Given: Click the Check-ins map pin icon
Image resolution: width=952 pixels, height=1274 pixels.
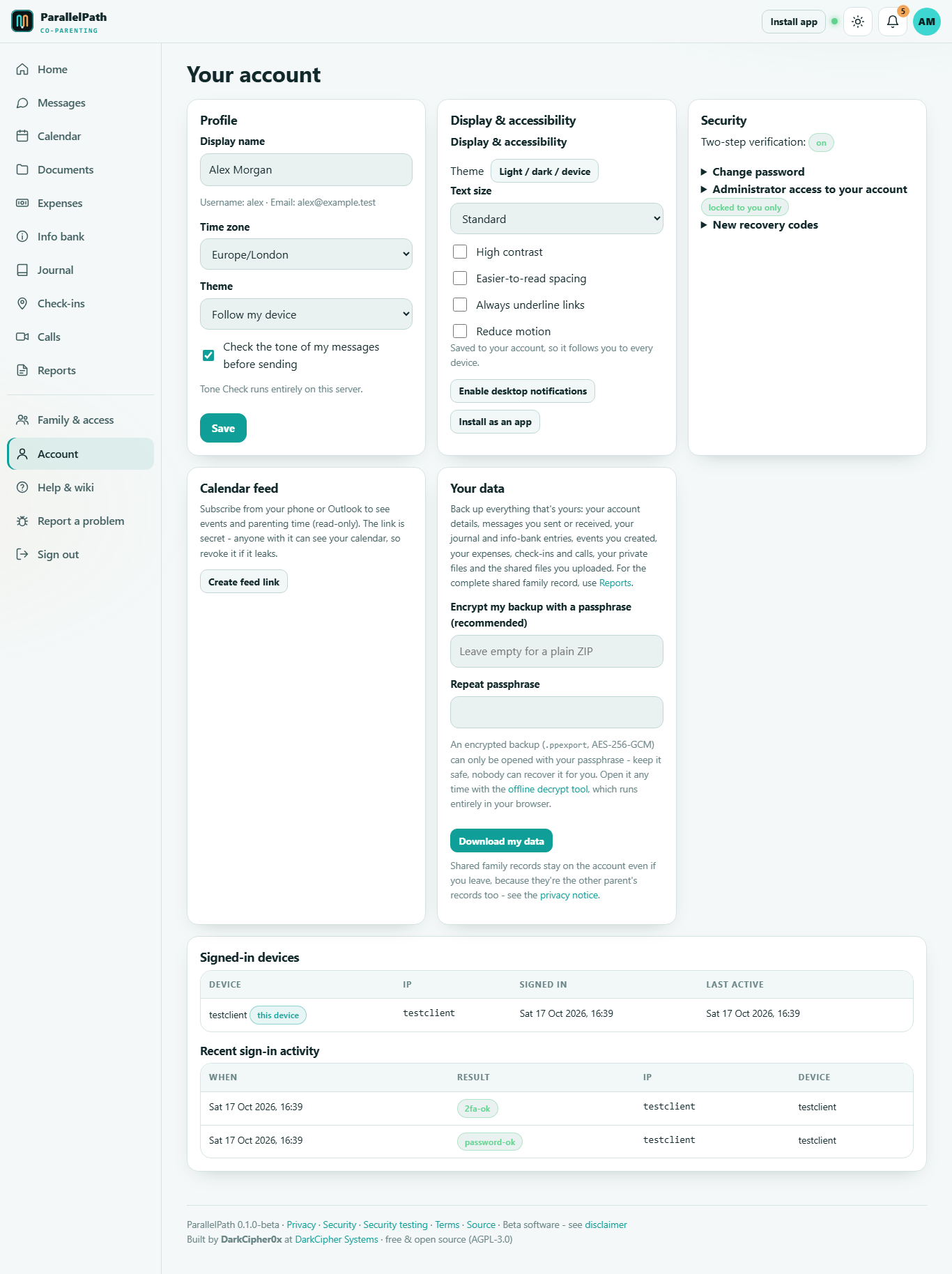Looking at the screenshot, I should point(22,303).
